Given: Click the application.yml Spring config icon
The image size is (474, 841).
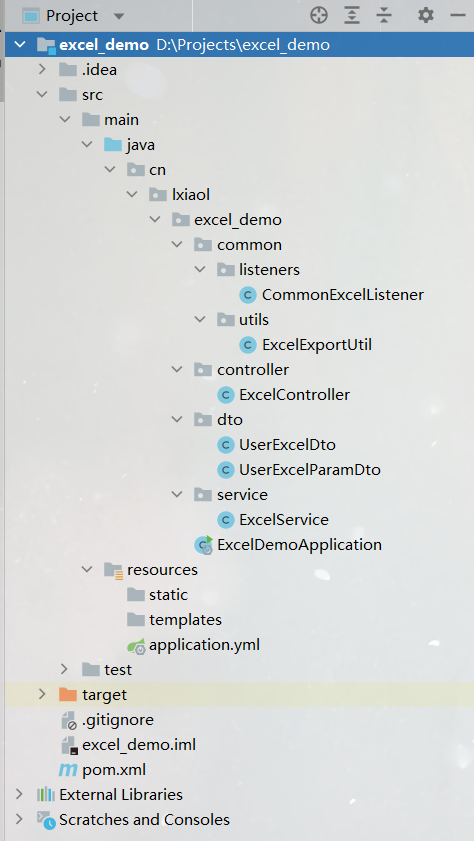Looking at the screenshot, I should (x=136, y=645).
